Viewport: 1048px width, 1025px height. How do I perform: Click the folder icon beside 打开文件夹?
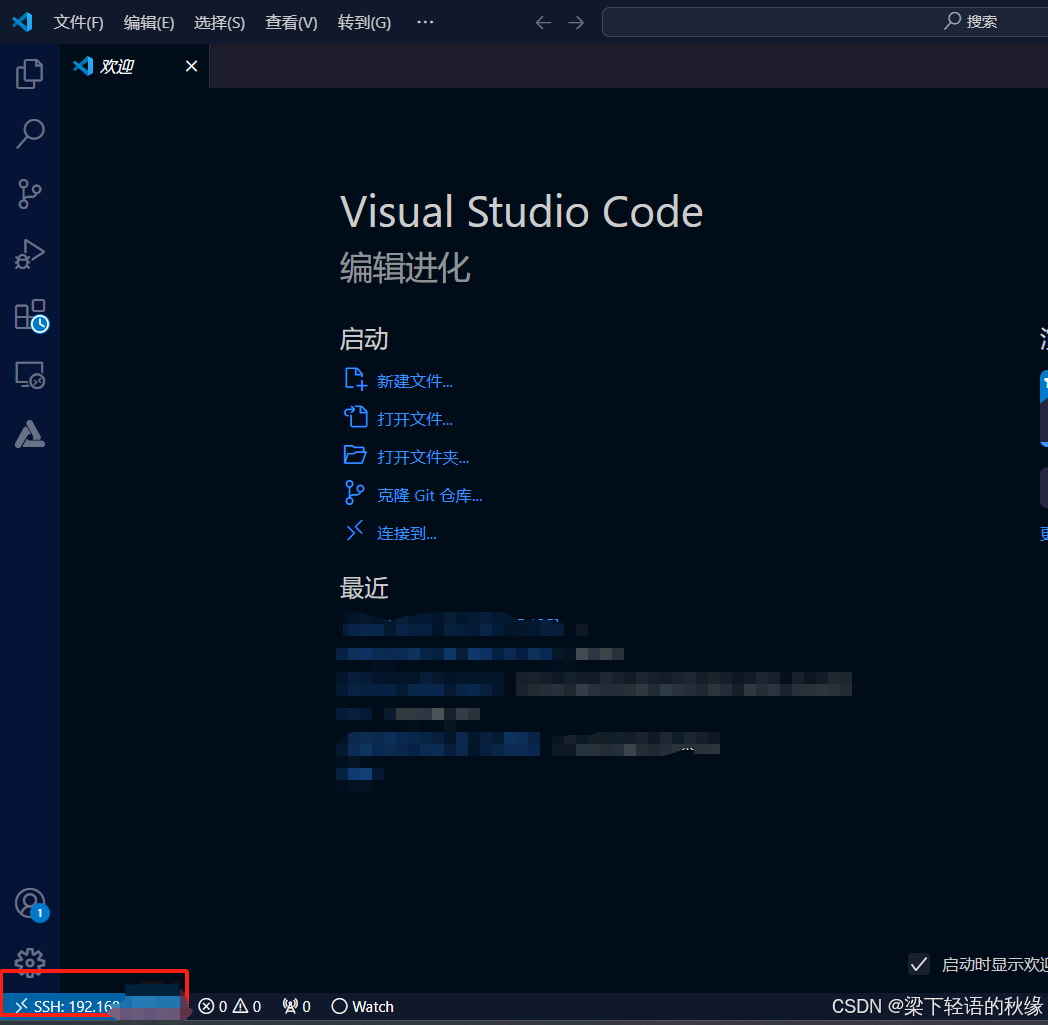(355, 455)
